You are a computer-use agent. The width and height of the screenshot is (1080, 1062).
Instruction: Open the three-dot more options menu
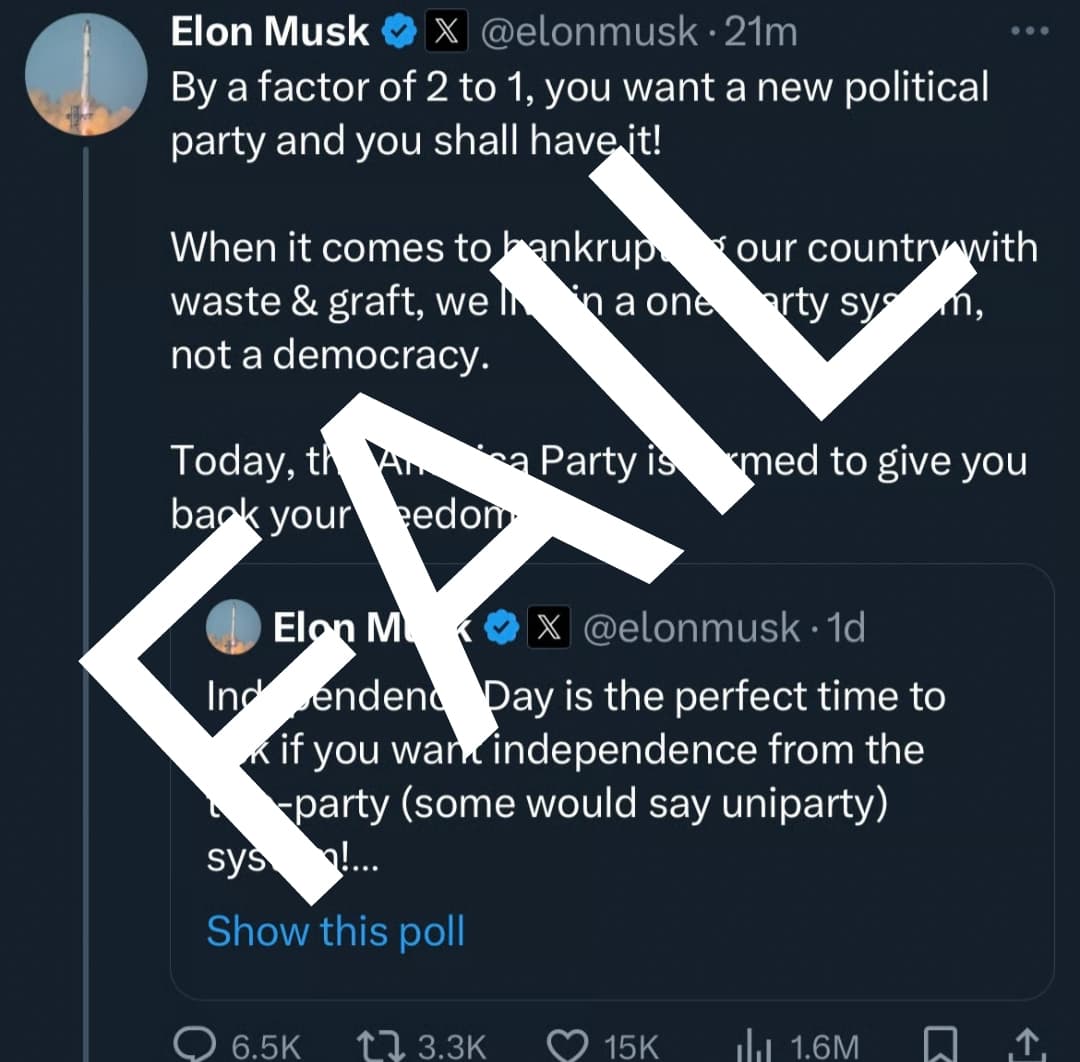click(1028, 31)
